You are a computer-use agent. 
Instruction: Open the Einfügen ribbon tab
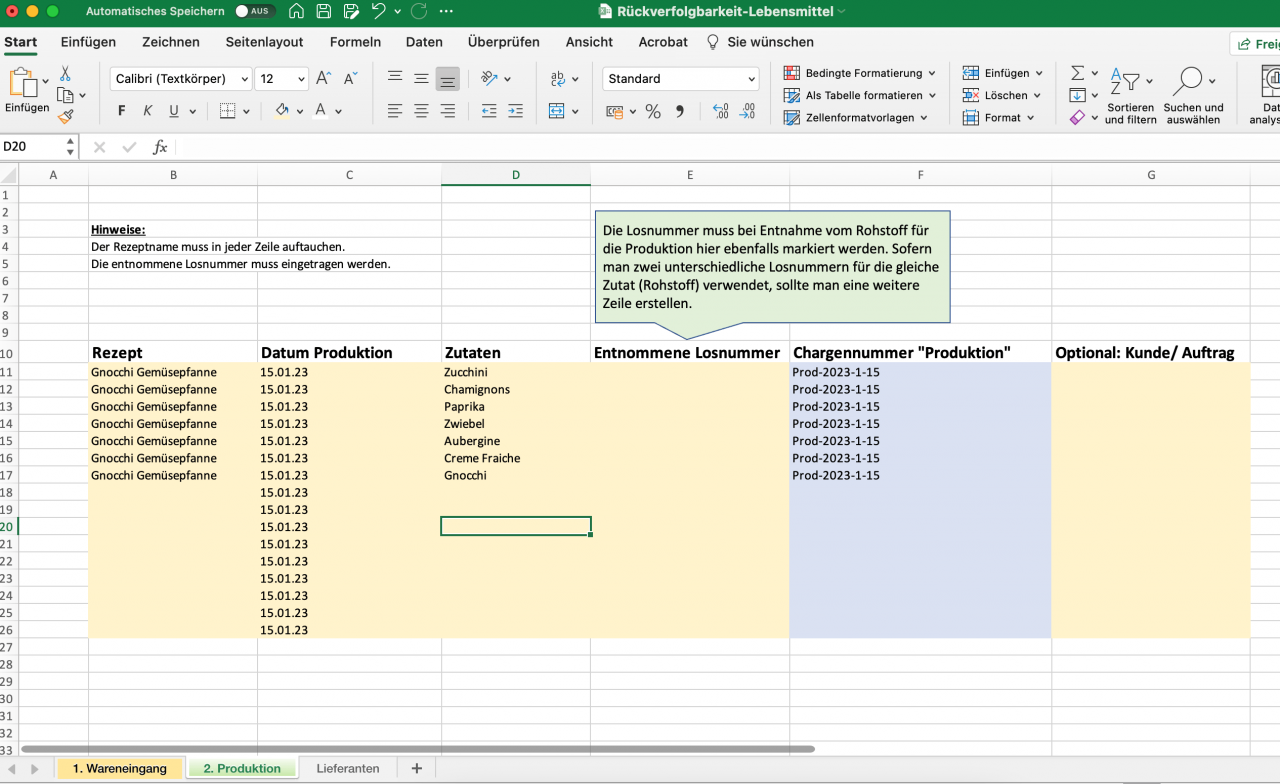[88, 42]
